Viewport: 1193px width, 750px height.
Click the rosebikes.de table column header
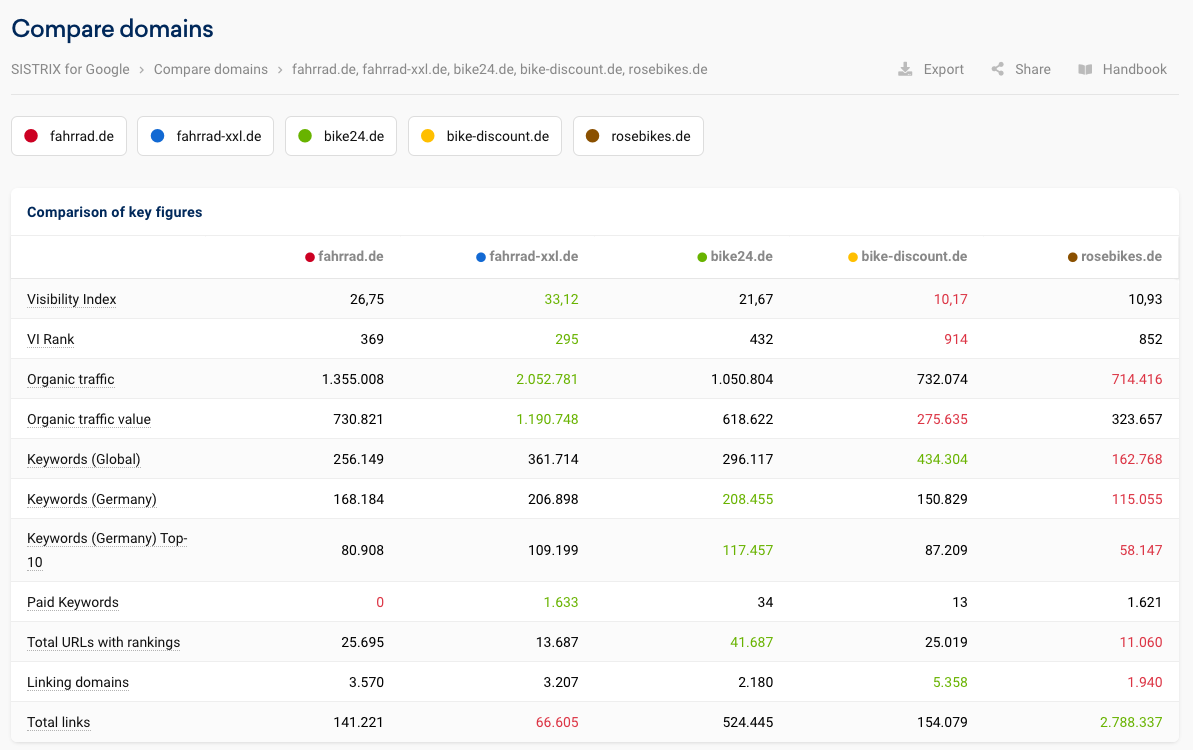pyautogui.click(x=1115, y=256)
